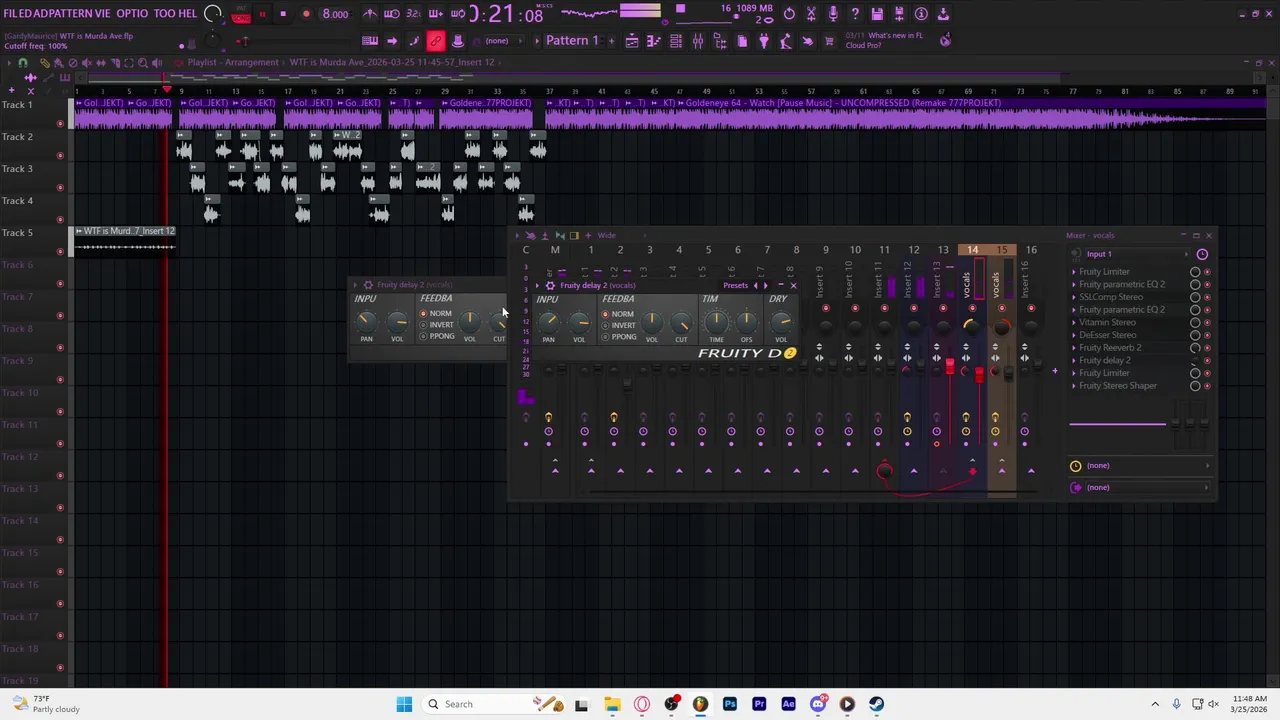Open Photoshop from the taskbar

tap(730, 704)
